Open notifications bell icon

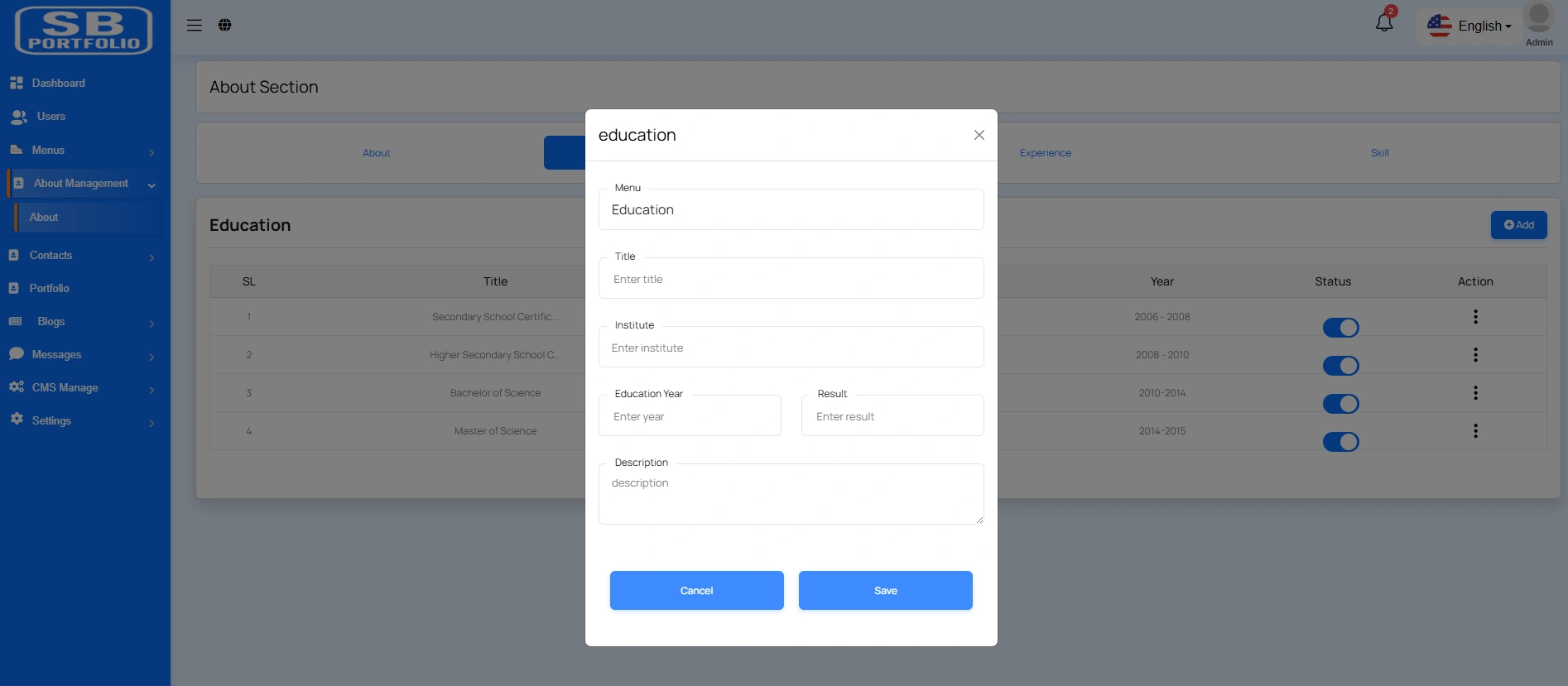pyautogui.click(x=1384, y=22)
